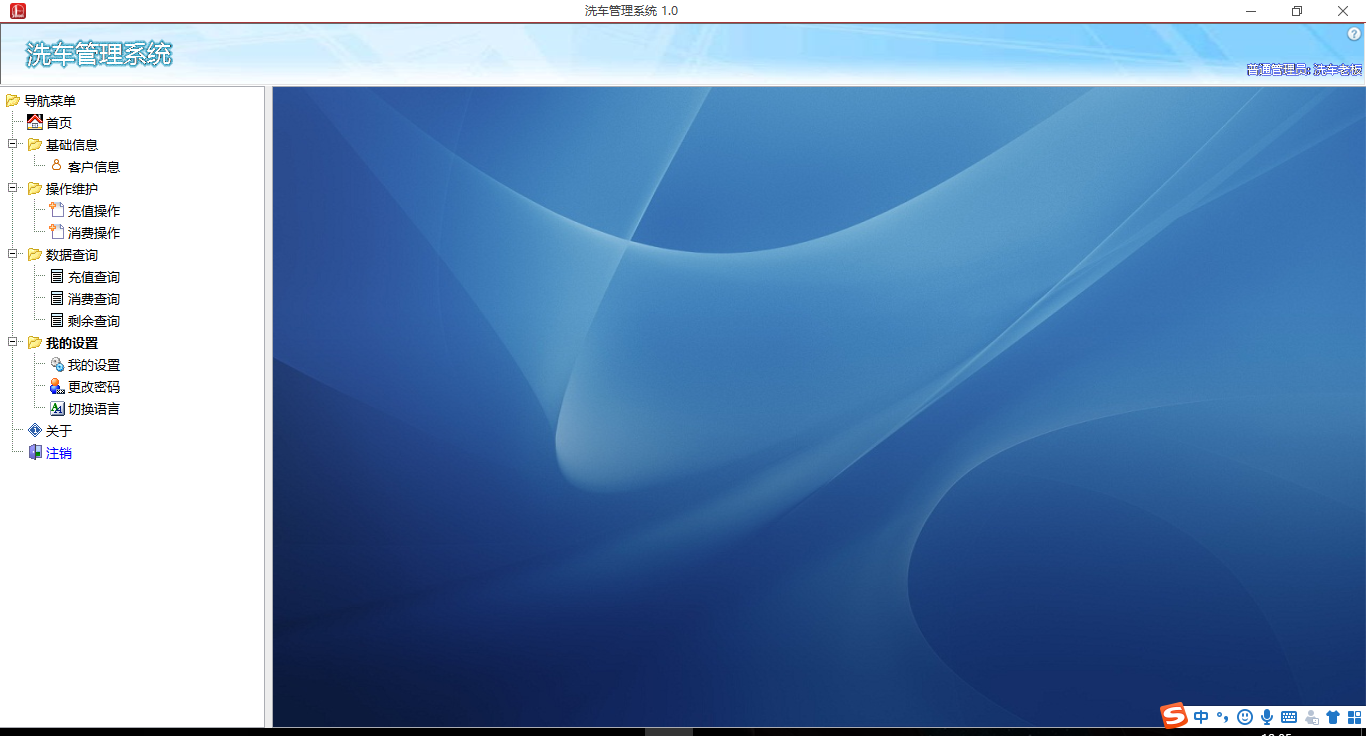Click the Sogou microphone voice input icon
This screenshot has height=736, width=1366.
coord(1267,717)
